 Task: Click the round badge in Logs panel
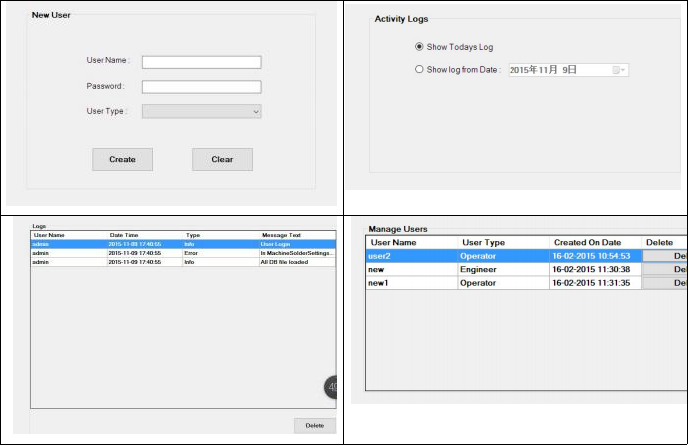(x=331, y=388)
